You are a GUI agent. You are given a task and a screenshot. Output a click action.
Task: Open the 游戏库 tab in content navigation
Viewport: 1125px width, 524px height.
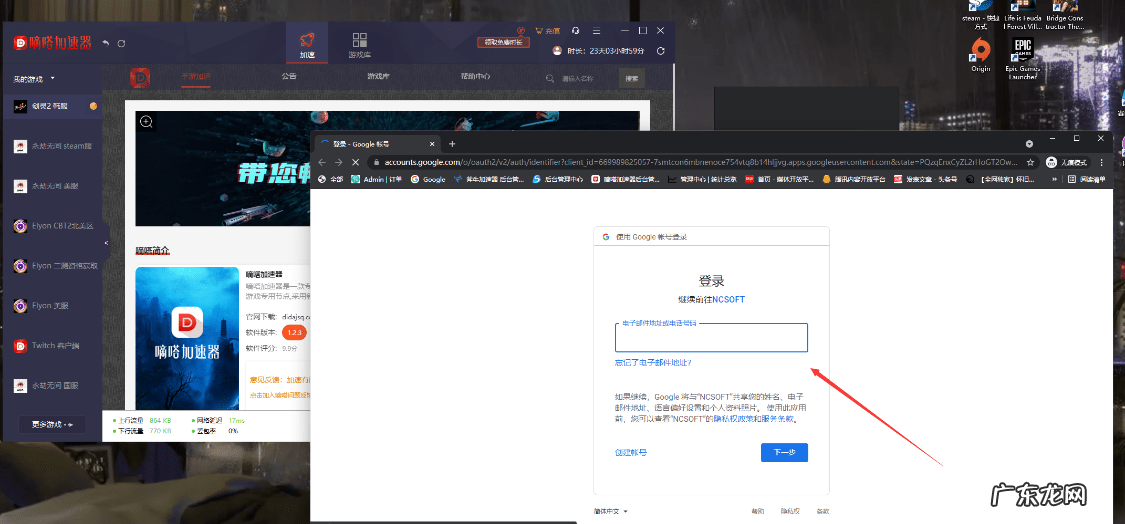(x=378, y=76)
